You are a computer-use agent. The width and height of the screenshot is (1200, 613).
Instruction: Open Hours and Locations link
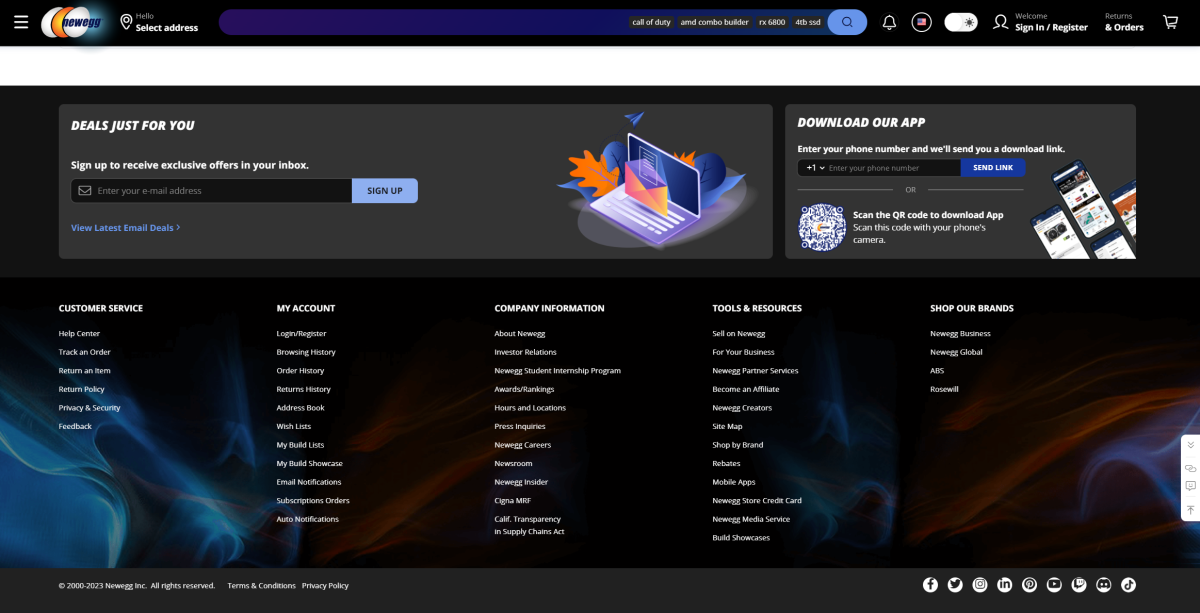point(530,408)
